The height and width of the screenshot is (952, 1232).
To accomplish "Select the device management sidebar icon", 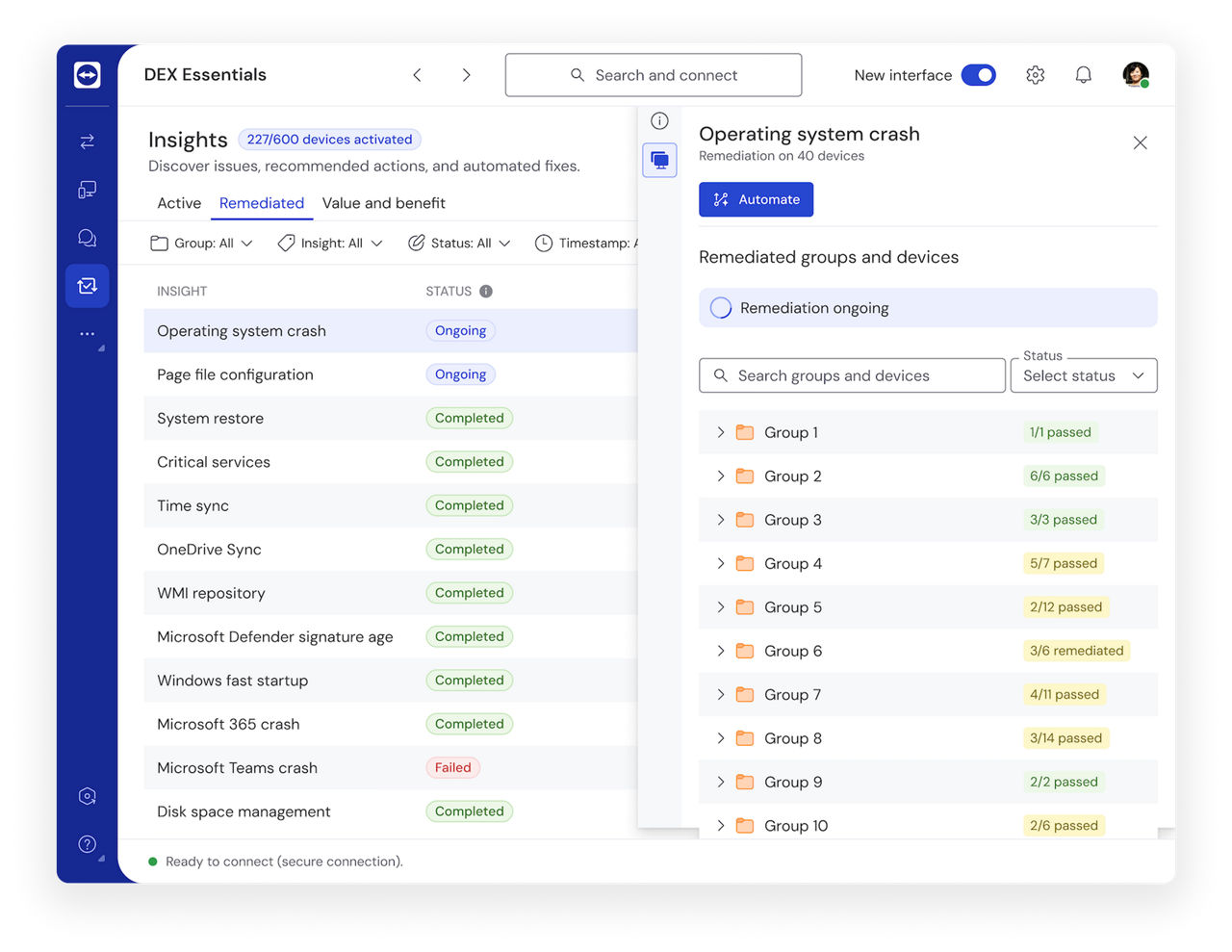I will [x=87, y=189].
